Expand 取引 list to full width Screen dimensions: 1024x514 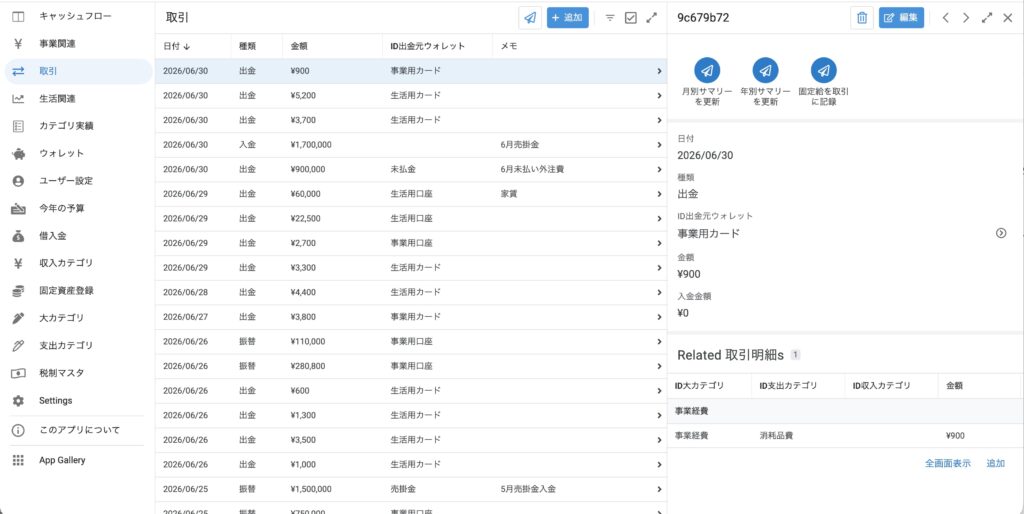click(651, 18)
